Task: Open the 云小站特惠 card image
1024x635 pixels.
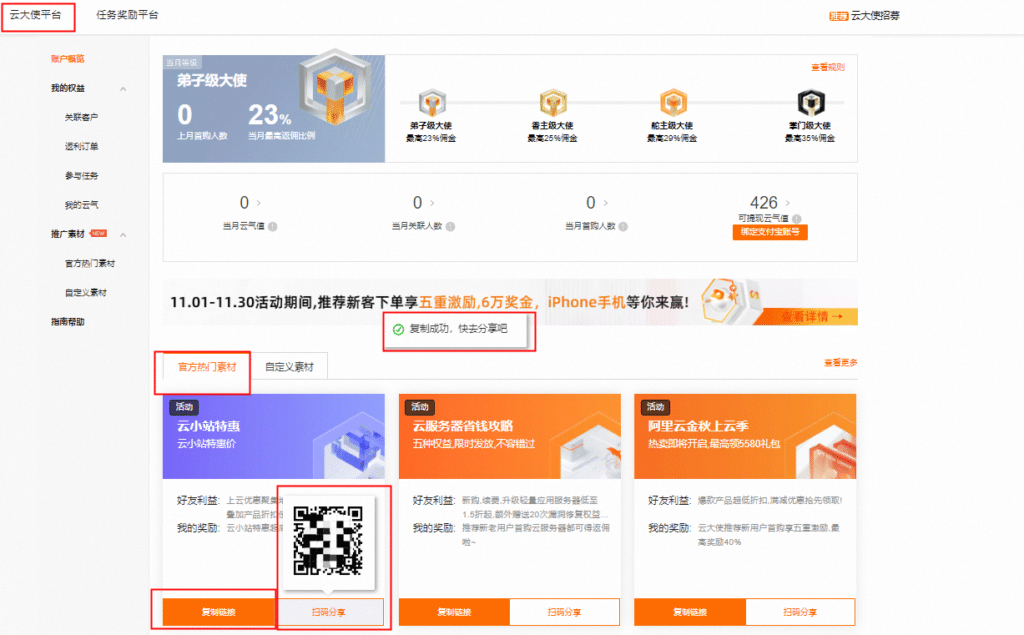Action: (274, 436)
